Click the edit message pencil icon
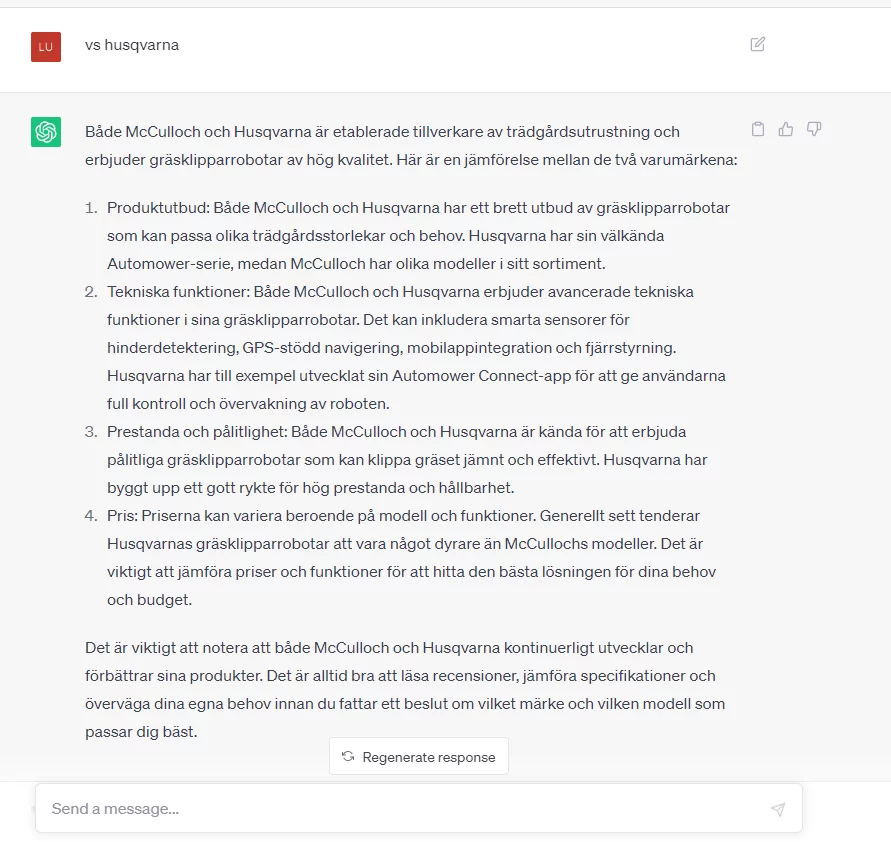This screenshot has width=891, height=842. 758,44
